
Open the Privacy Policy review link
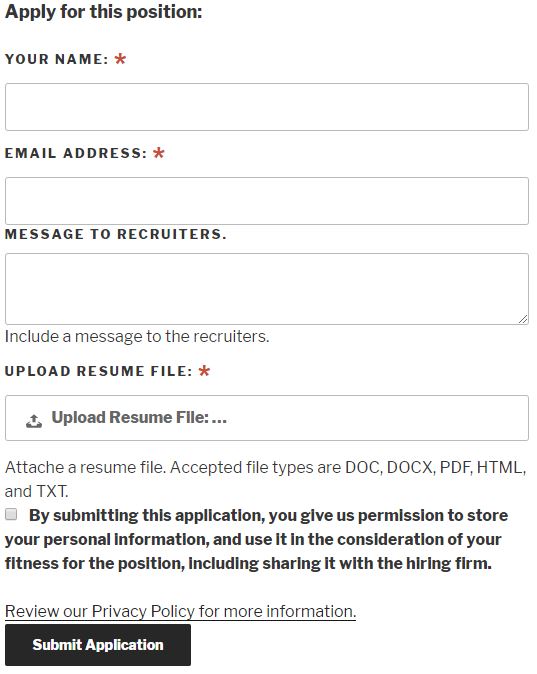pos(180,611)
